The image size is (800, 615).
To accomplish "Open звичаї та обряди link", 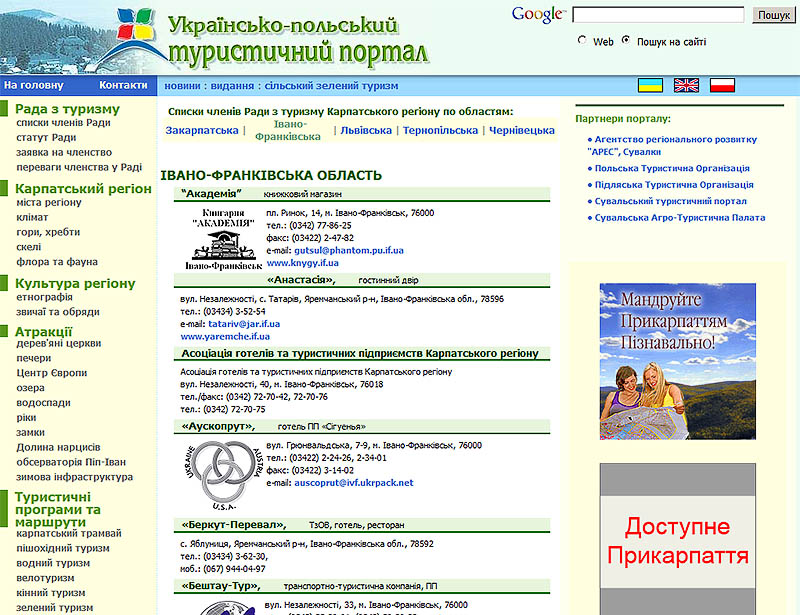I will [58, 312].
